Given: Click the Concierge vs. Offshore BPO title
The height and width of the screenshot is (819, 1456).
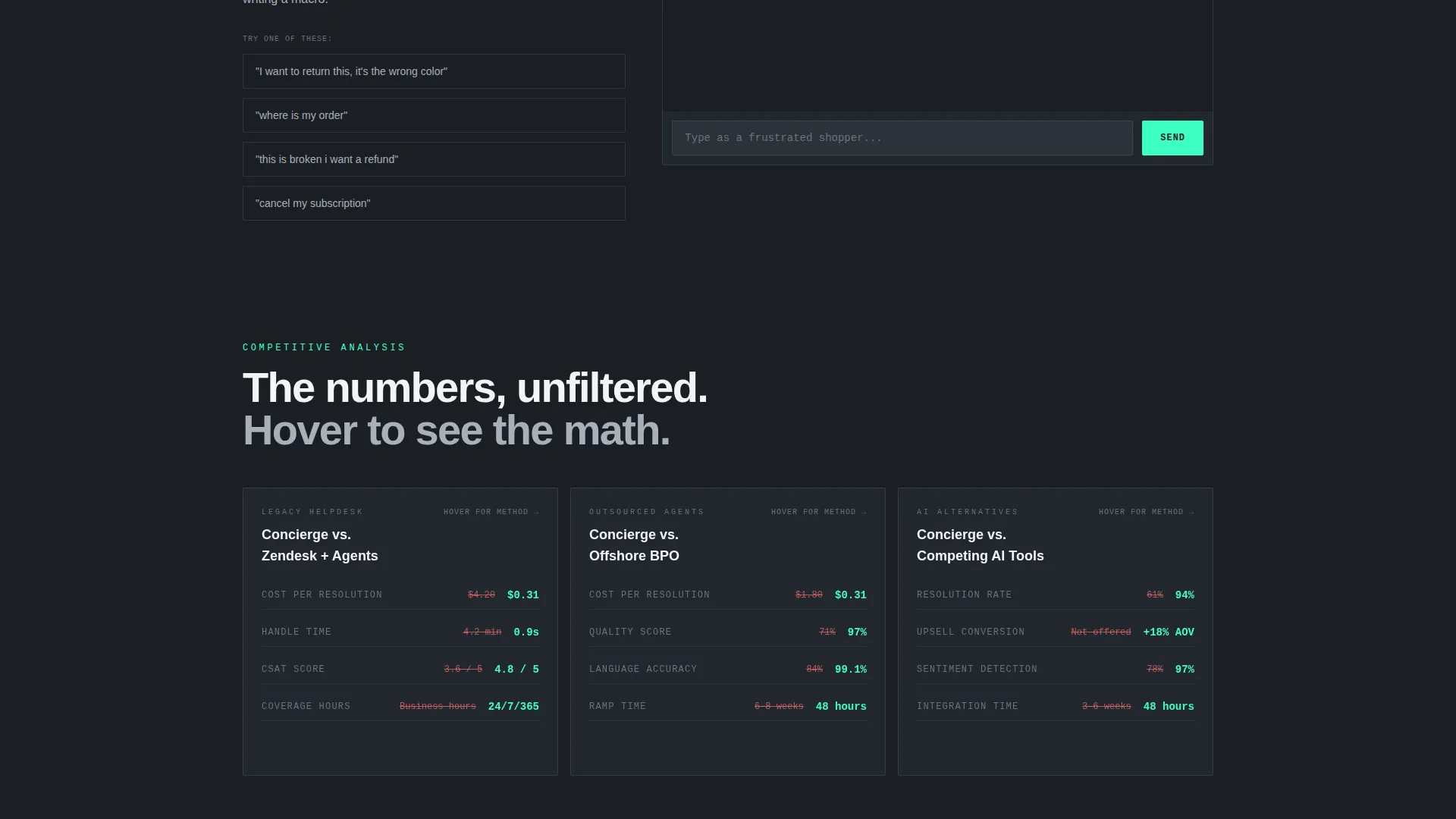Looking at the screenshot, I should coord(634,545).
